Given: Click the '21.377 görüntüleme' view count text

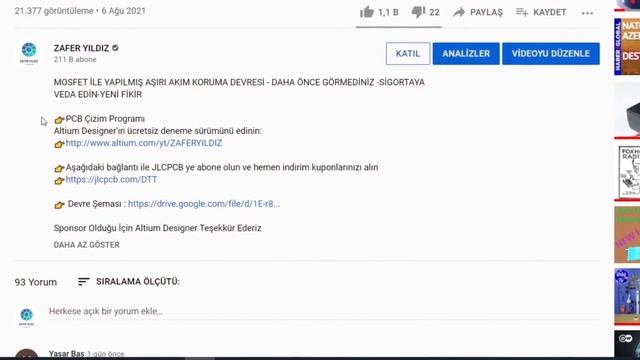Looking at the screenshot, I should point(53,11).
